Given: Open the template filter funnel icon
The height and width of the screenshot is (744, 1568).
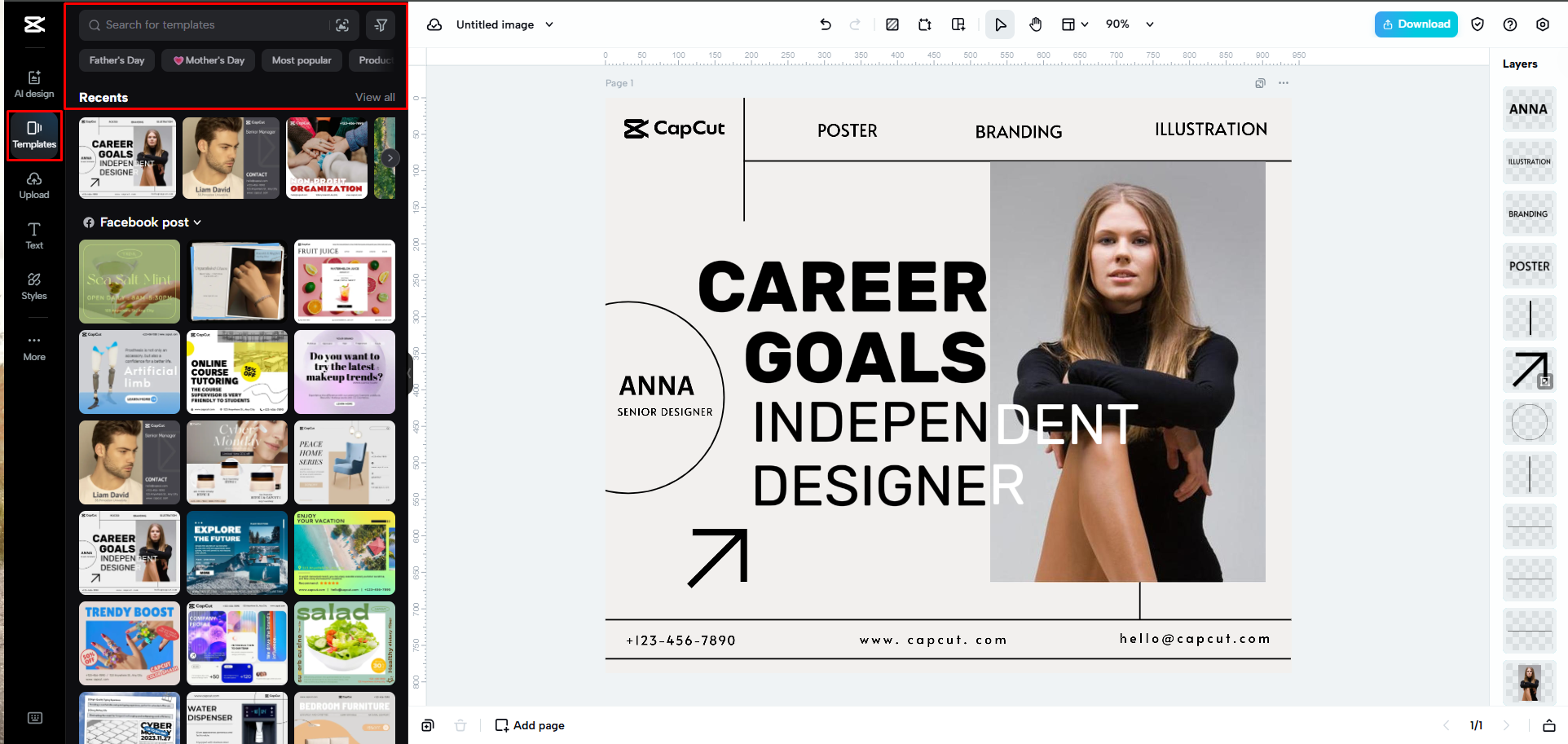Looking at the screenshot, I should coord(380,25).
